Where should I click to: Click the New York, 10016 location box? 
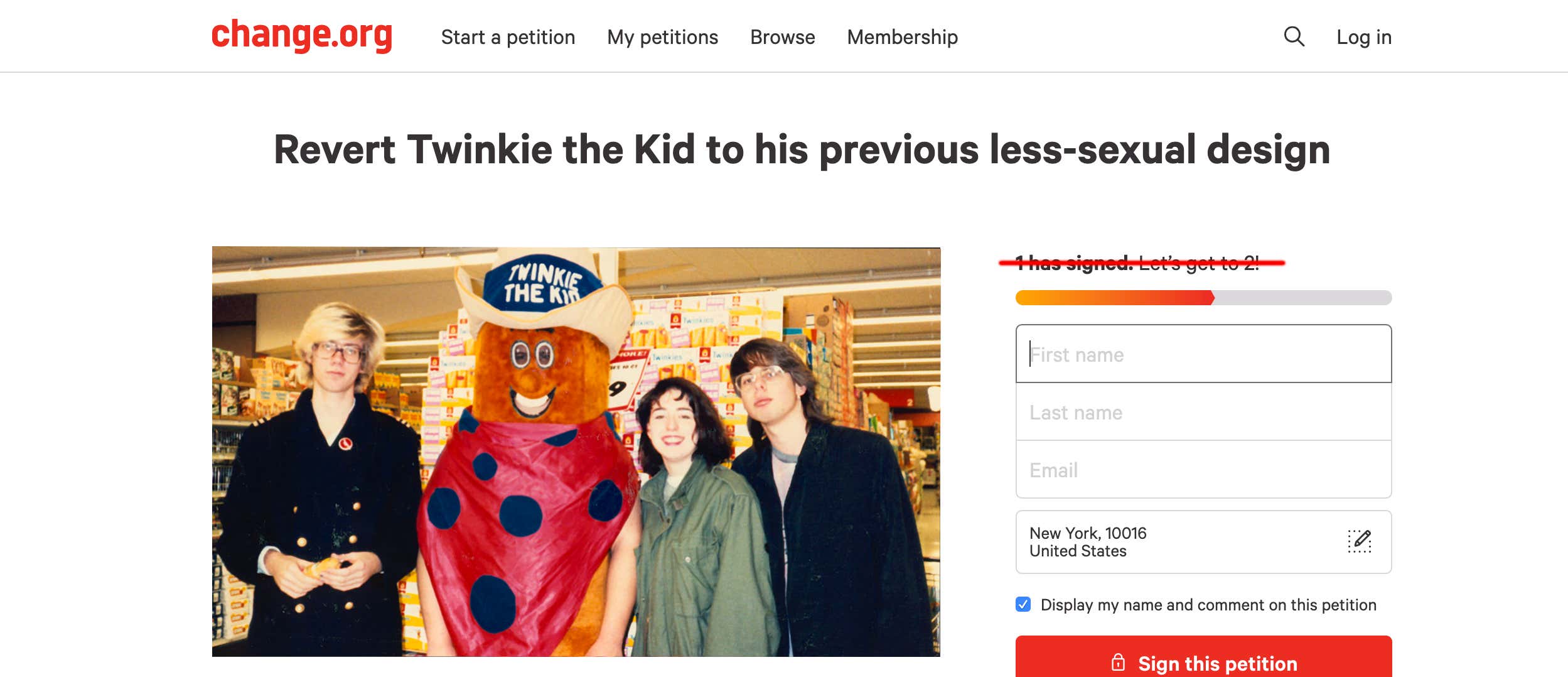coord(1203,541)
